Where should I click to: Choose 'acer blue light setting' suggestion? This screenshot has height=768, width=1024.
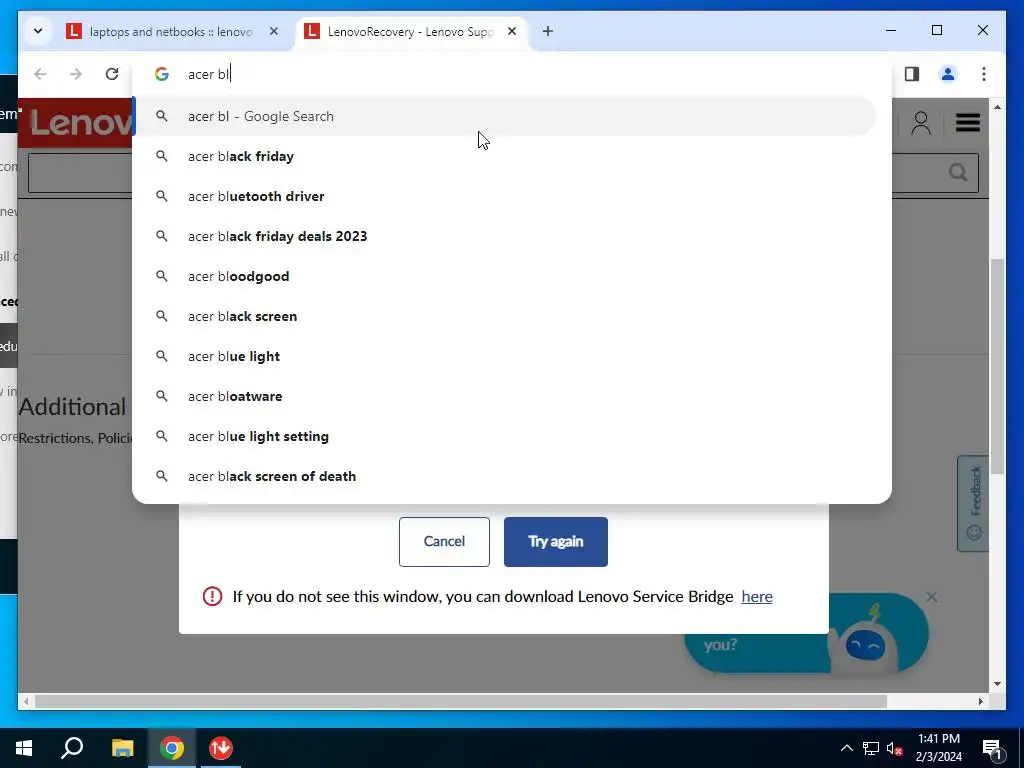[504, 436]
